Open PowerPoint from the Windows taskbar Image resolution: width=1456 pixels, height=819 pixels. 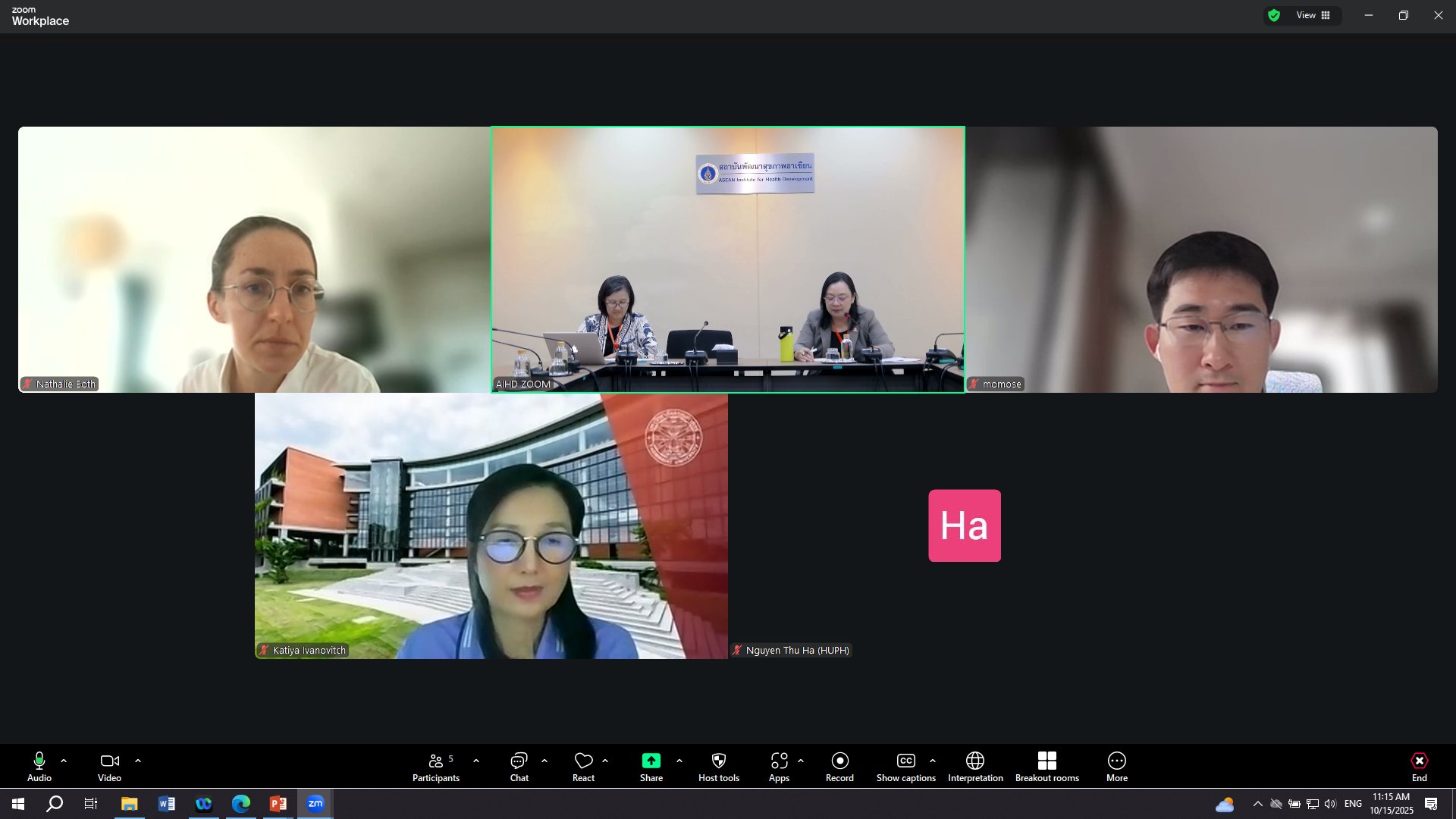tap(278, 804)
